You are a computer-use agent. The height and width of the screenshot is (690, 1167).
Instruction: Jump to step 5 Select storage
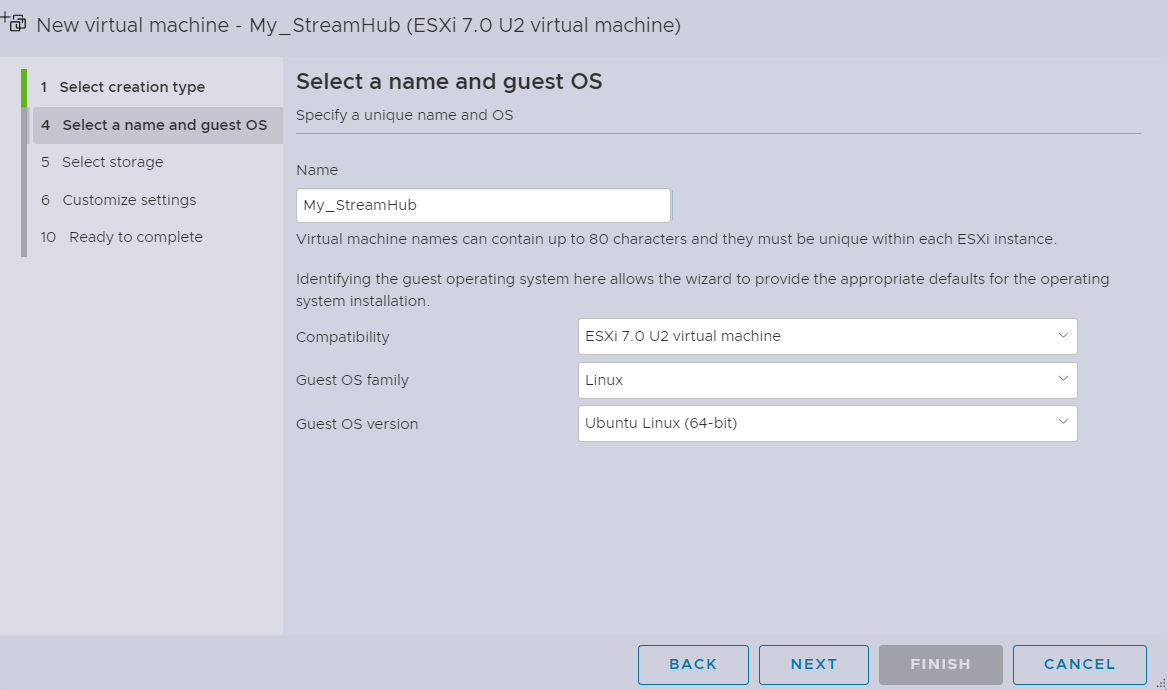click(112, 162)
